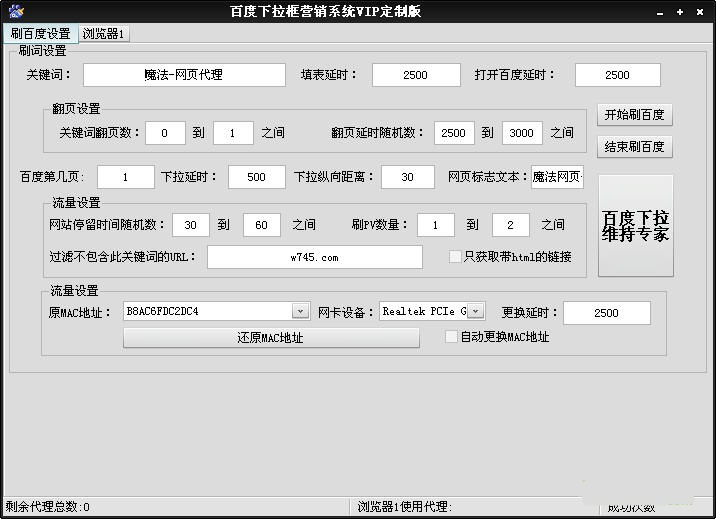Click the 百度下拉维持专家 large button
The width and height of the screenshot is (716, 519).
tap(636, 225)
